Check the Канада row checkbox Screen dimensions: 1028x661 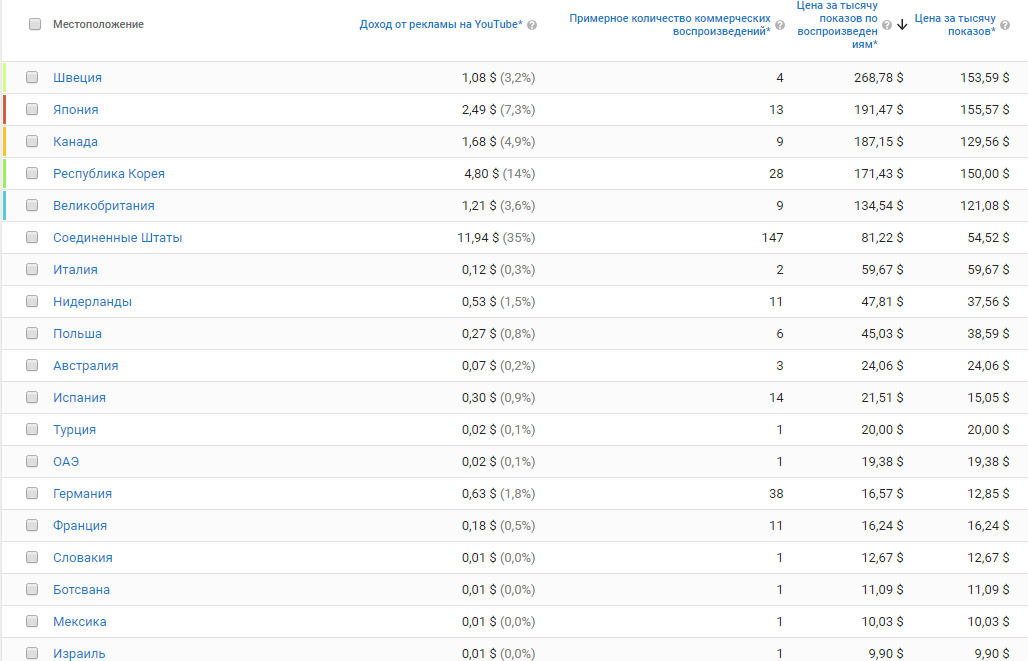click(32, 141)
